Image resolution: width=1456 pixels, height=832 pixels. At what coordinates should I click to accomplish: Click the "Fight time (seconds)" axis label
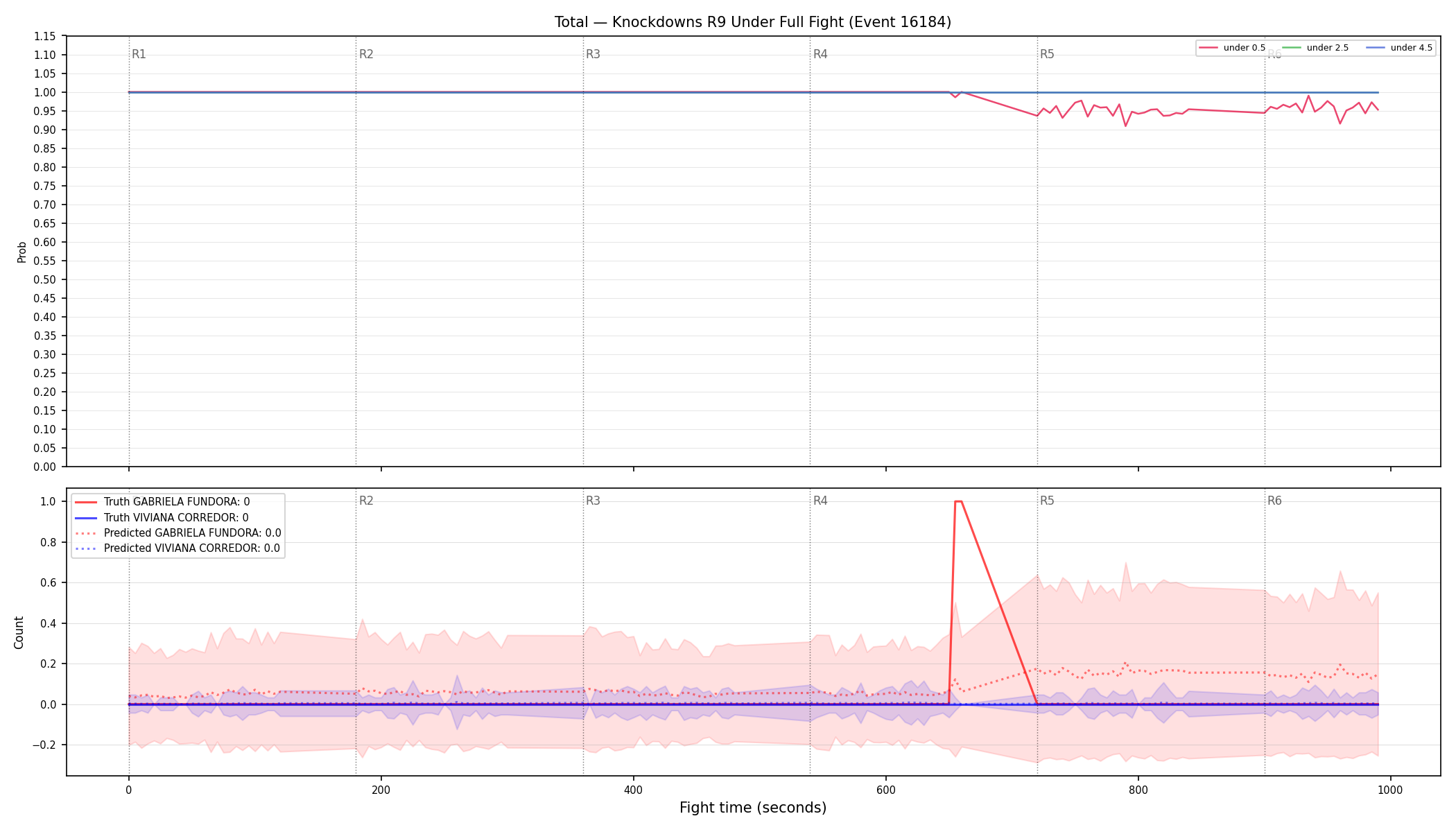click(753, 808)
